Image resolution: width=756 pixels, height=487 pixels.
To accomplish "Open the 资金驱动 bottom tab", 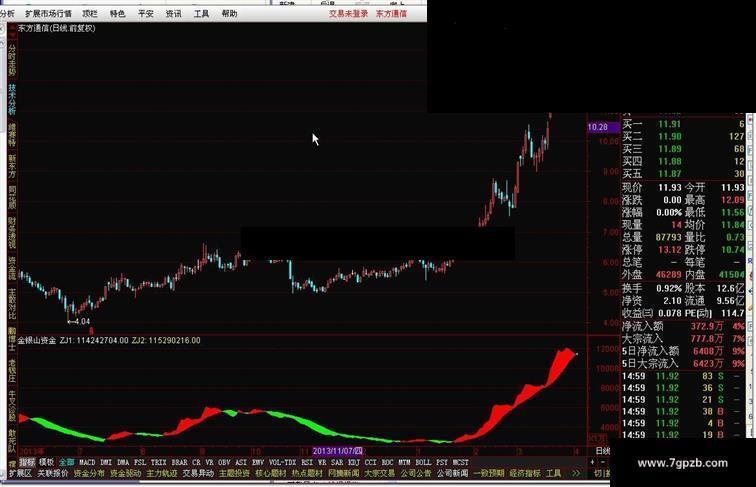I will (x=125, y=473).
